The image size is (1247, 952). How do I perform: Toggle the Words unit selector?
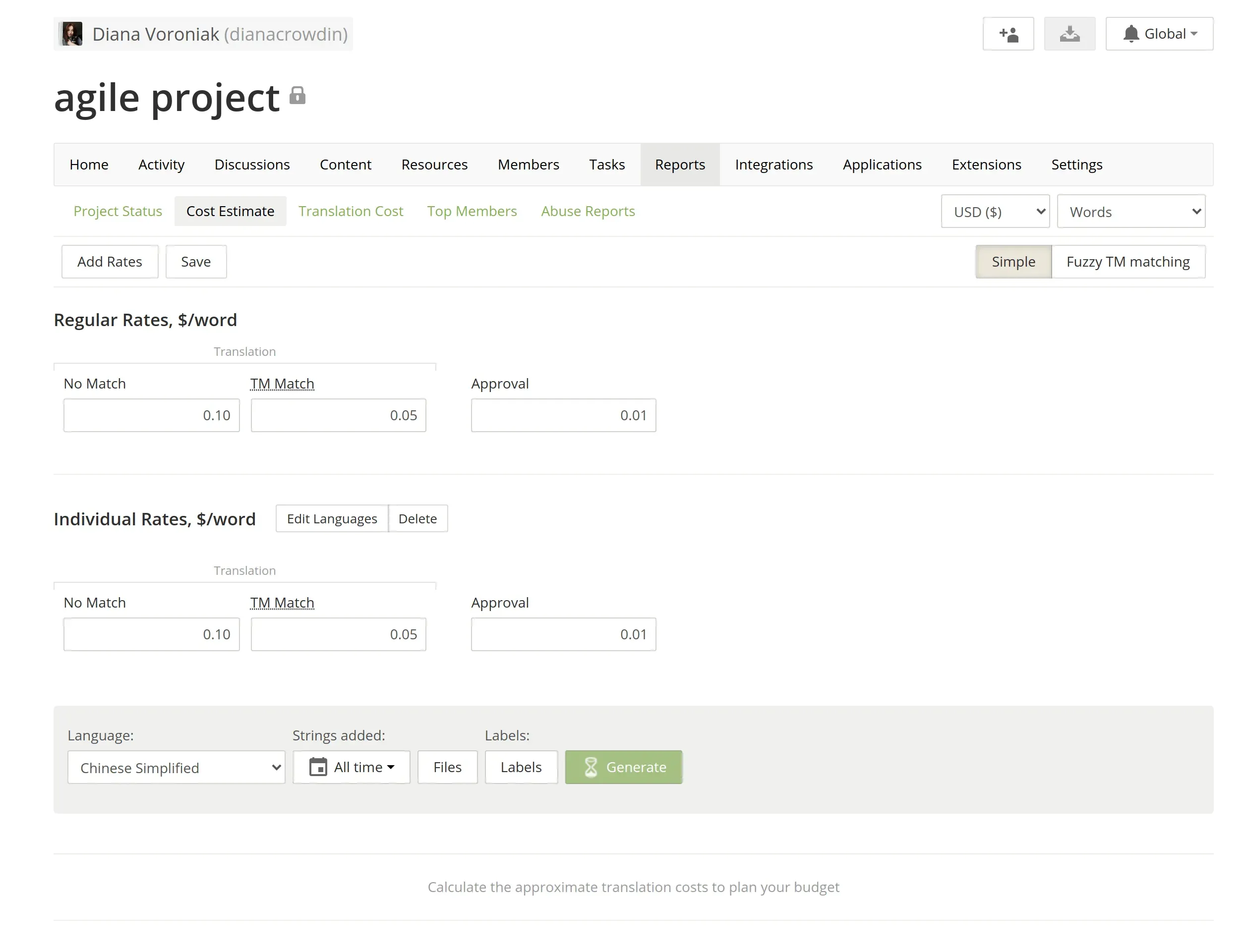[x=1131, y=211]
